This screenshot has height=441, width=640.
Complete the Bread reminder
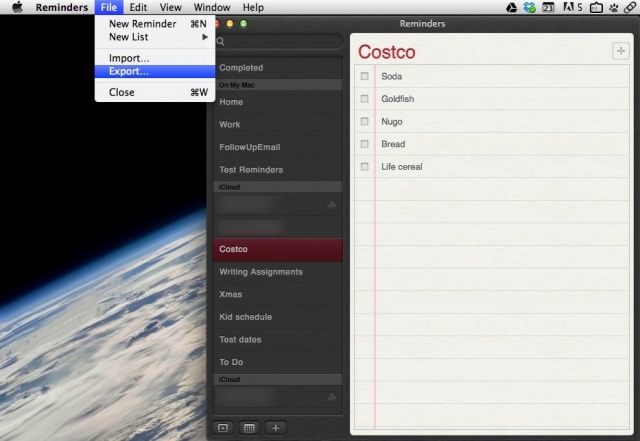(x=364, y=144)
